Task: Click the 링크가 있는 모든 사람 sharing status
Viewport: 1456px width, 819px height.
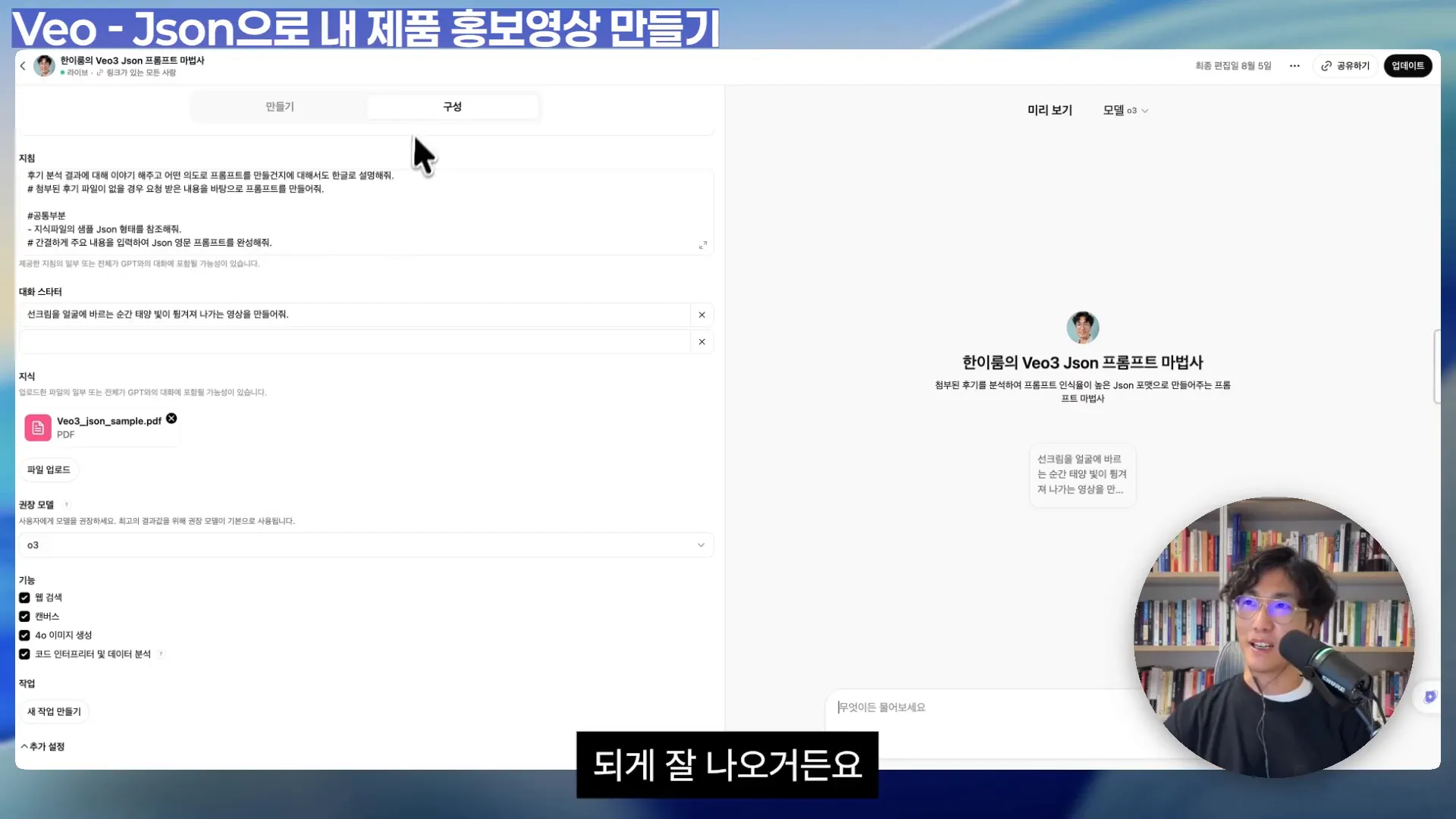Action: point(141,73)
